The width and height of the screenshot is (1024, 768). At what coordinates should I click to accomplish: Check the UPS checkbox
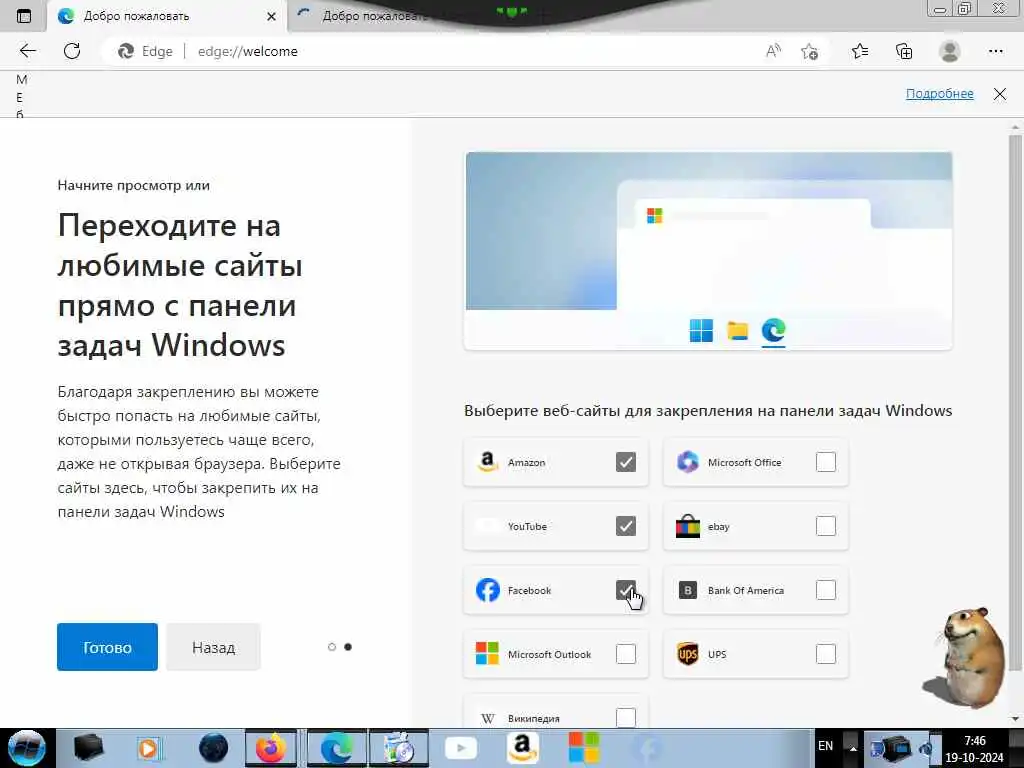pos(825,654)
